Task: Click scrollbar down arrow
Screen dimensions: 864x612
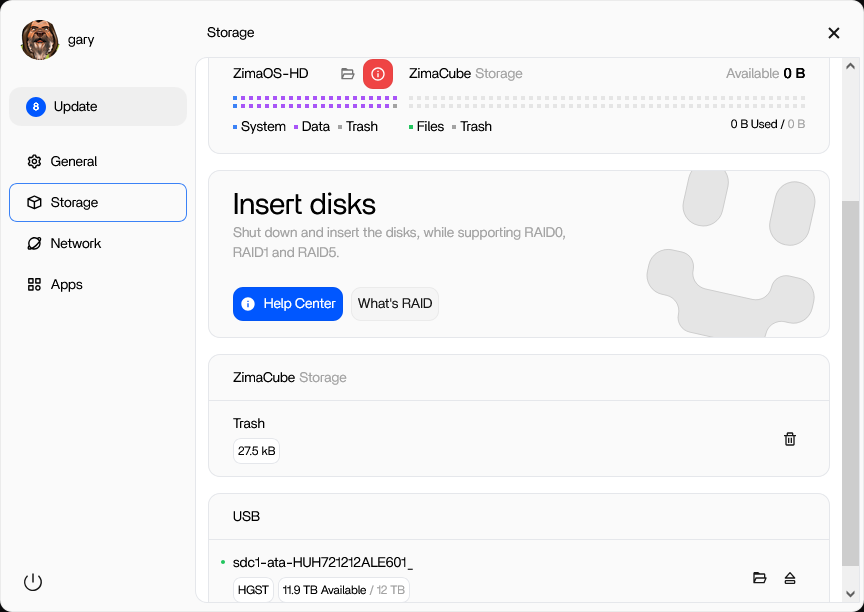Action: (x=851, y=593)
